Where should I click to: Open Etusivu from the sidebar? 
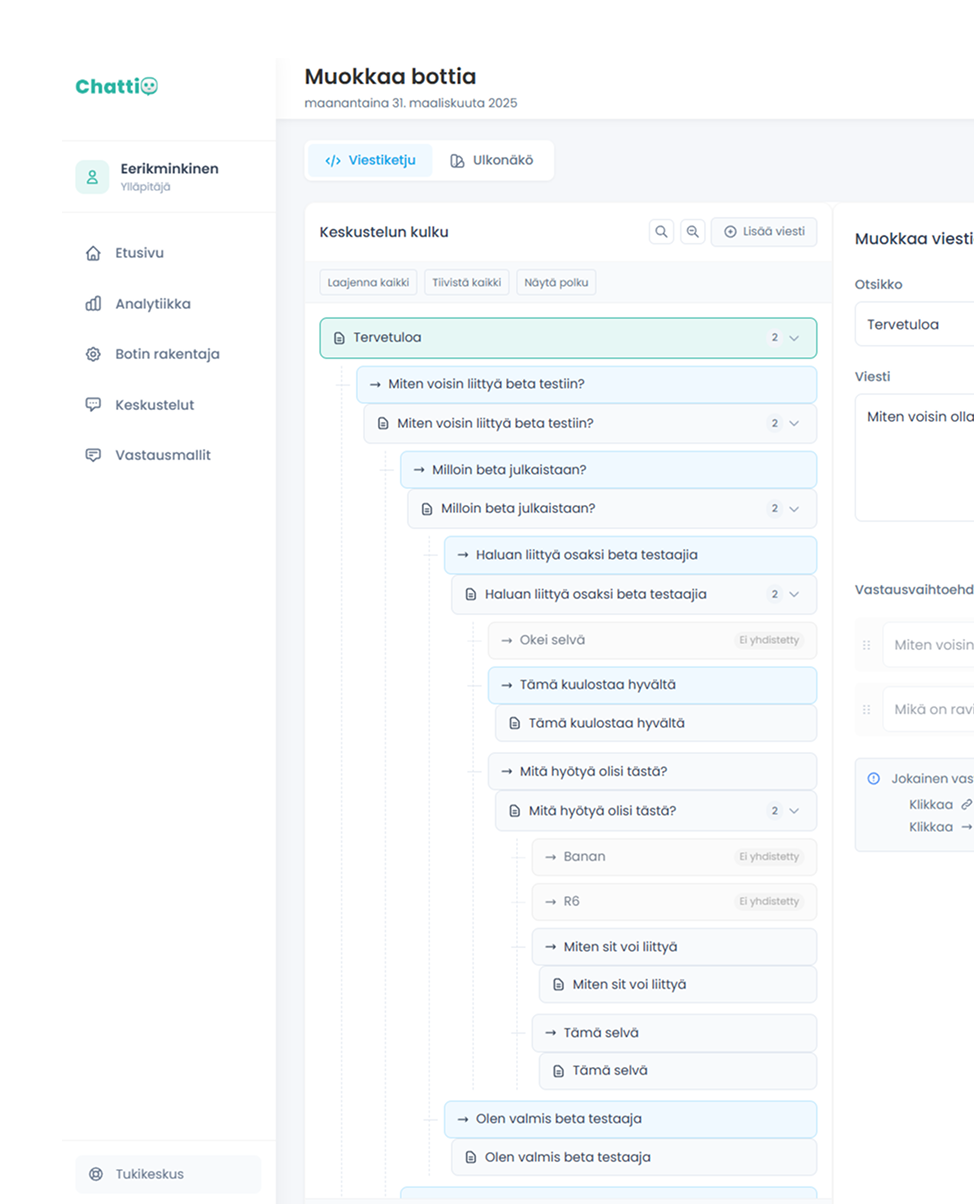click(x=139, y=253)
